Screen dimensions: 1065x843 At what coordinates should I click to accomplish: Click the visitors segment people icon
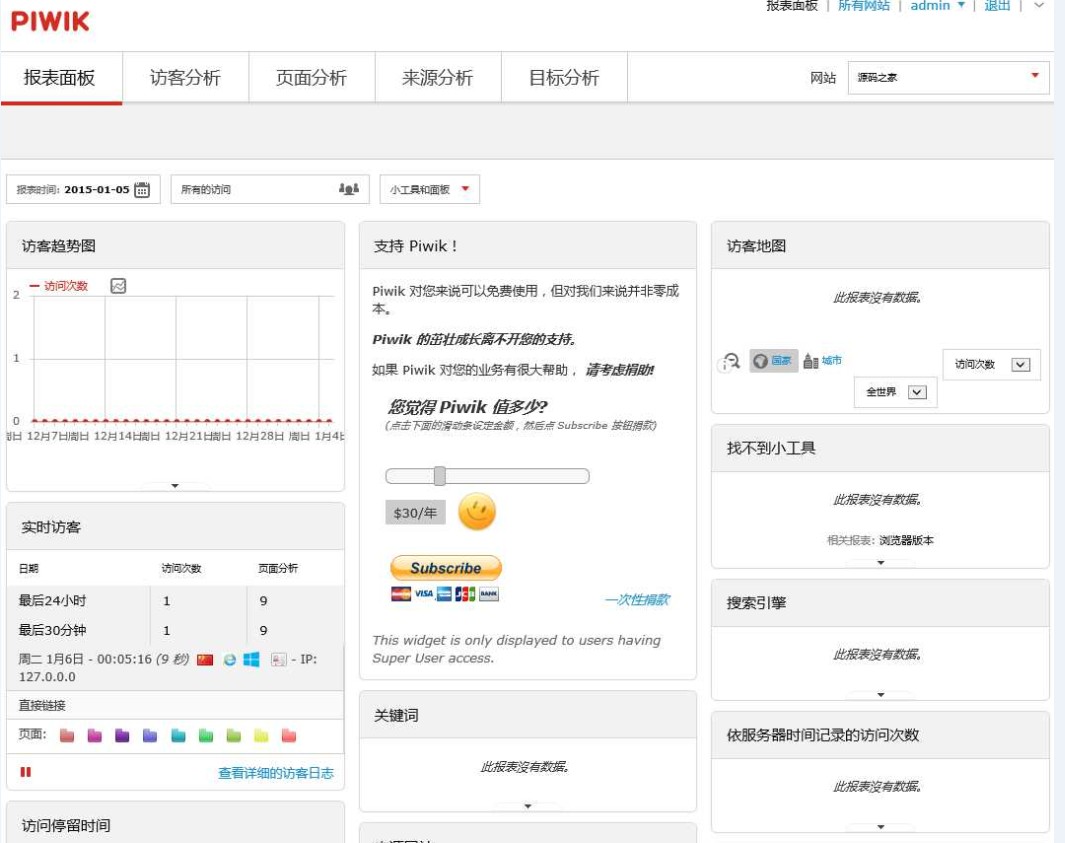(x=348, y=189)
